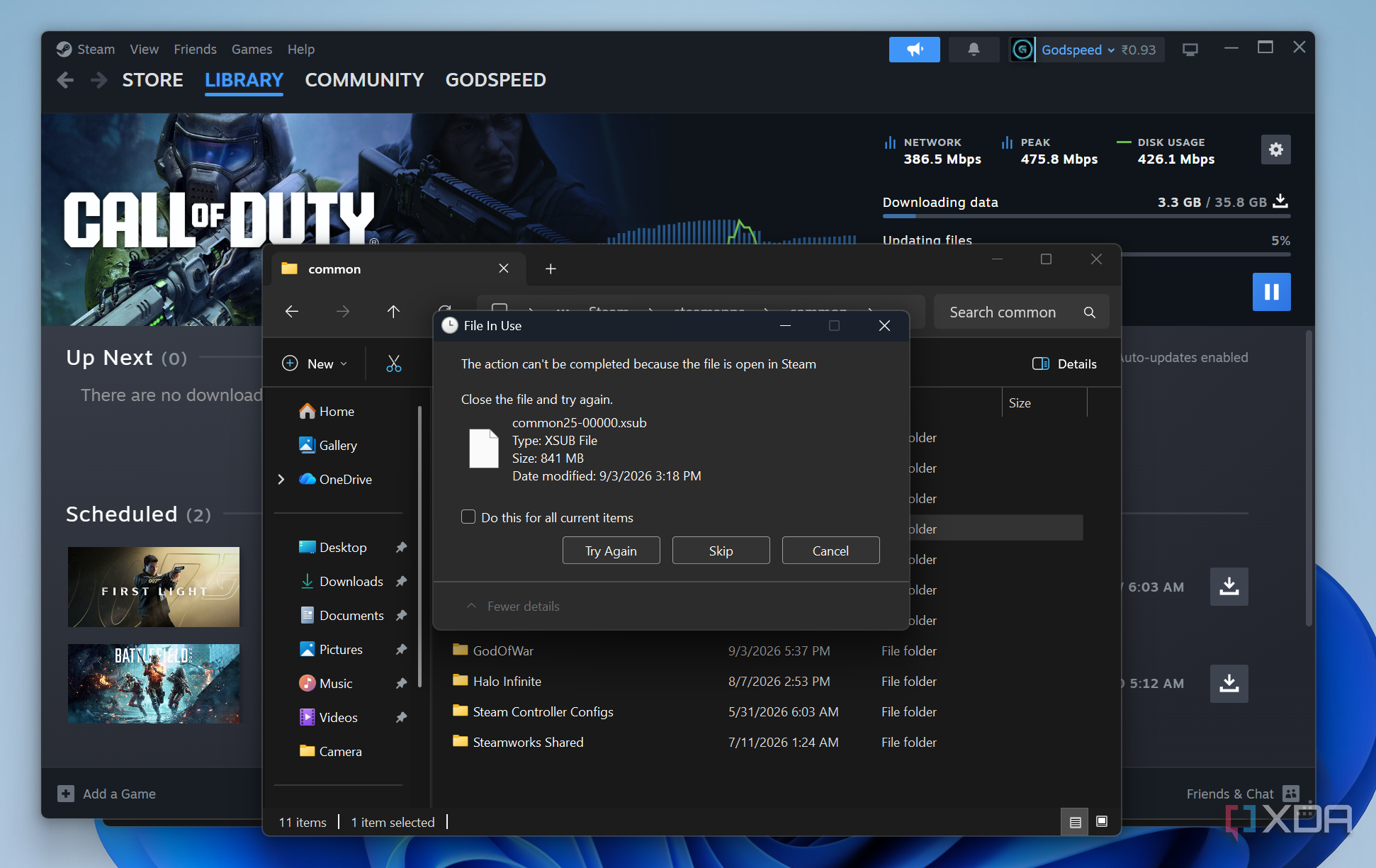This screenshot has height=868, width=1376.
Task: Click the Steam downloads page scrollbar
Action: (1309, 478)
